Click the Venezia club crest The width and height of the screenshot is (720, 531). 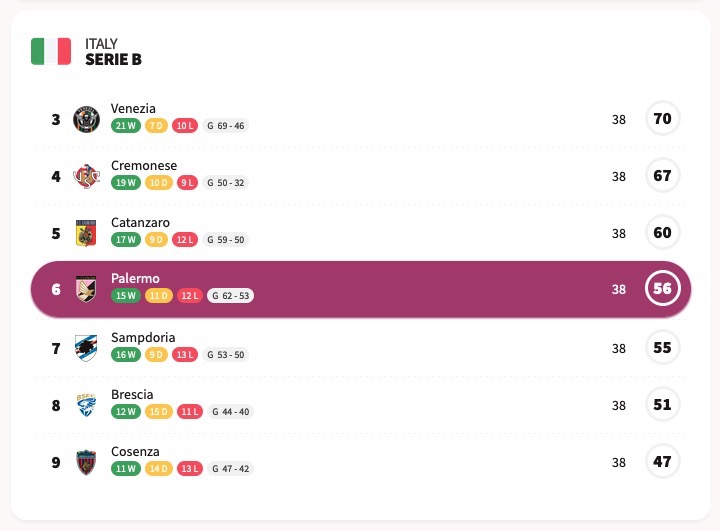(x=86, y=119)
